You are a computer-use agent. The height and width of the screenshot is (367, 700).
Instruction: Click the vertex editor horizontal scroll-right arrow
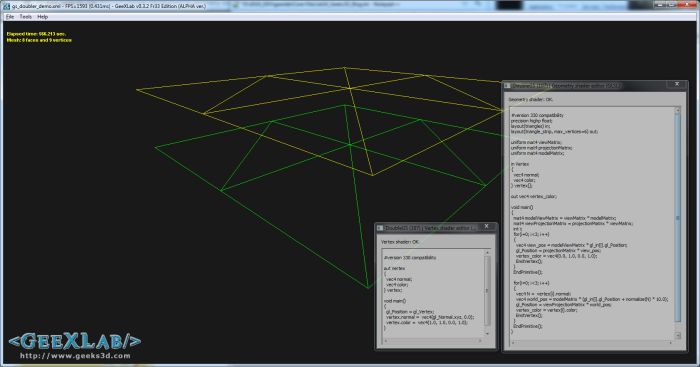pos(480,341)
